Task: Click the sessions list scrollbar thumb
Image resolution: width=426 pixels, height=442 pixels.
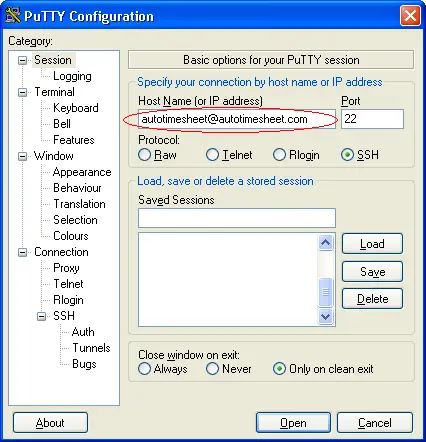Action: pos(325,292)
